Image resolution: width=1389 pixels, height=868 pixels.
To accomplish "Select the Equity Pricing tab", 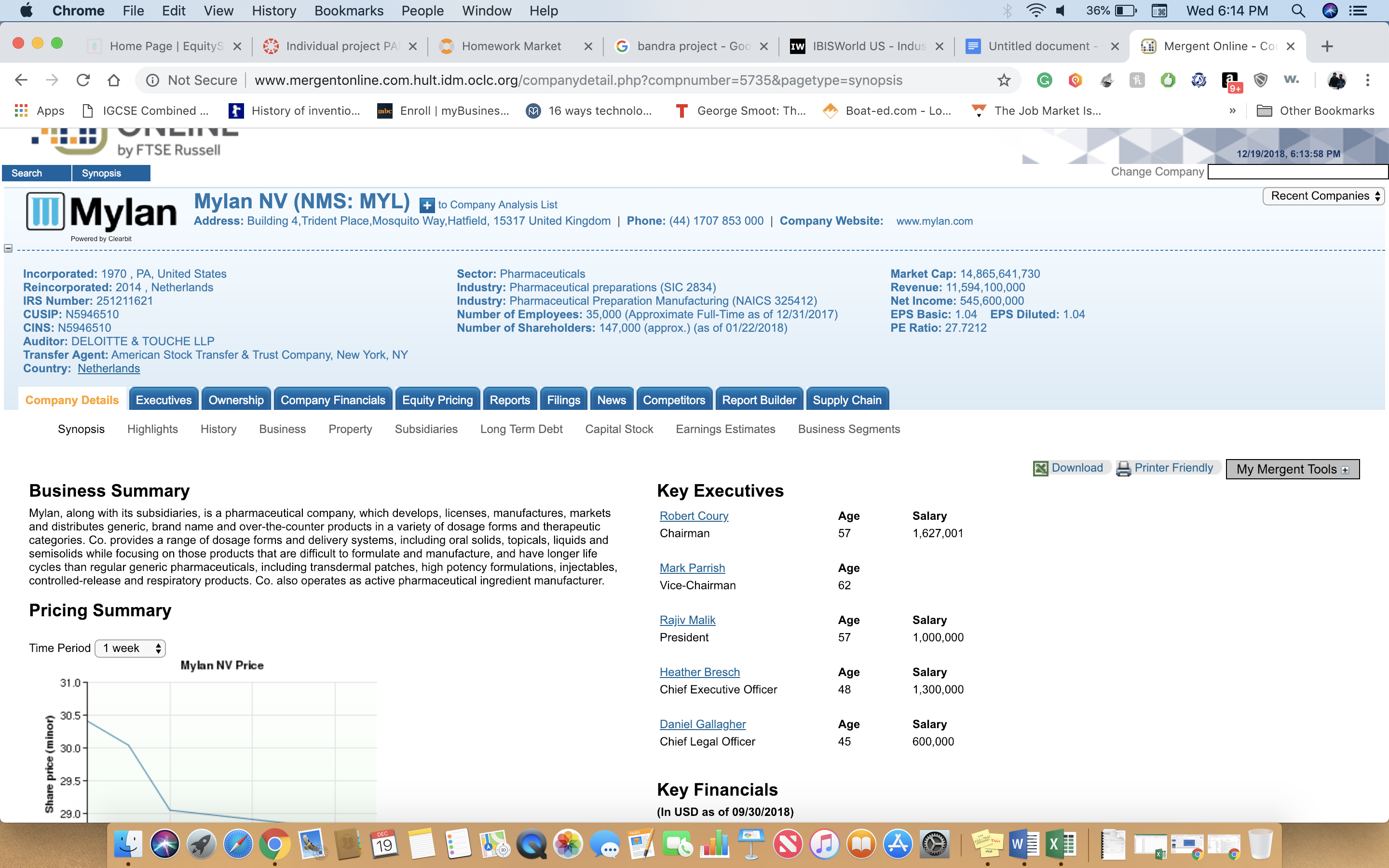I will [437, 400].
